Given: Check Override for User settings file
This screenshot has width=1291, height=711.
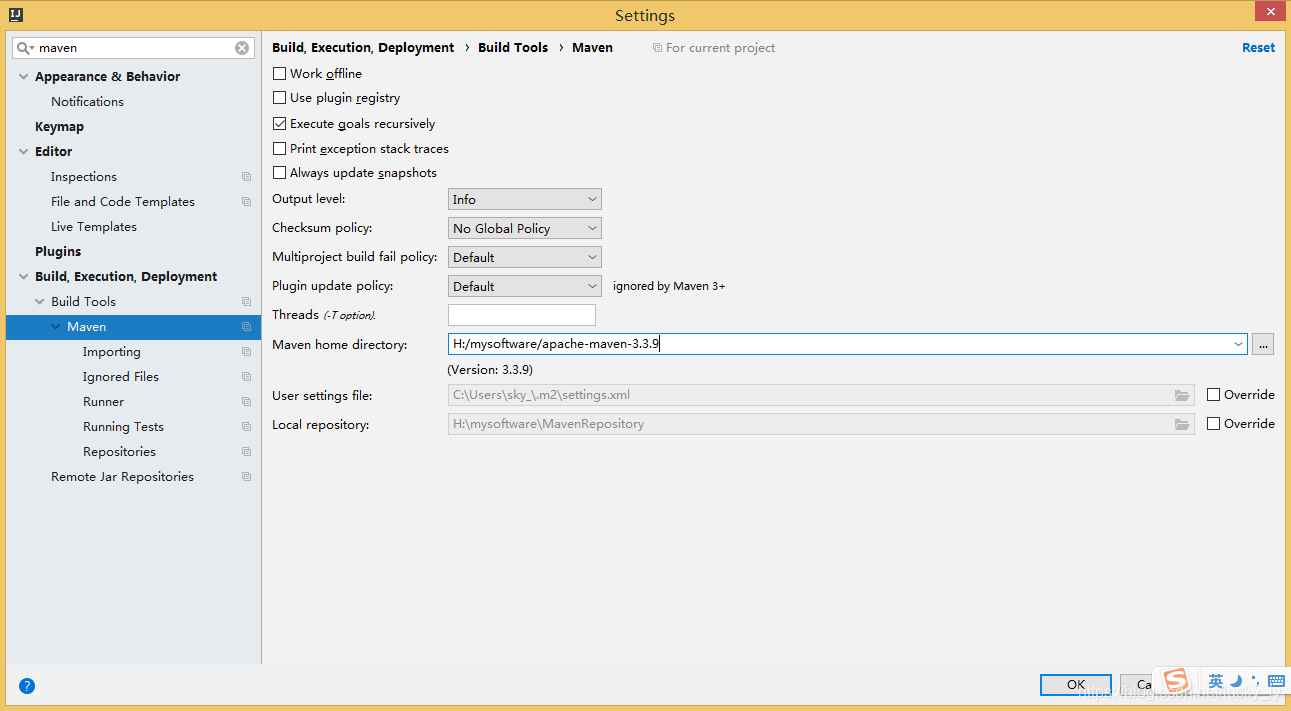Looking at the screenshot, I should point(1213,395).
